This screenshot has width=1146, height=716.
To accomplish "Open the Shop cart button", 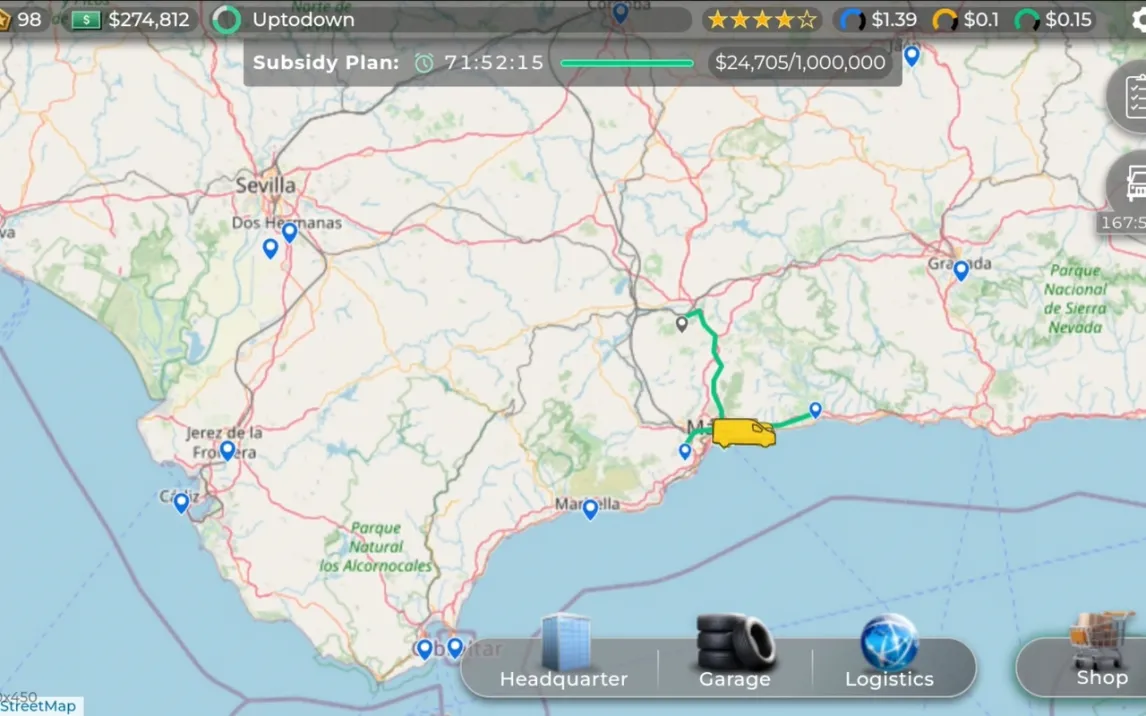I will coord(1100,652).
